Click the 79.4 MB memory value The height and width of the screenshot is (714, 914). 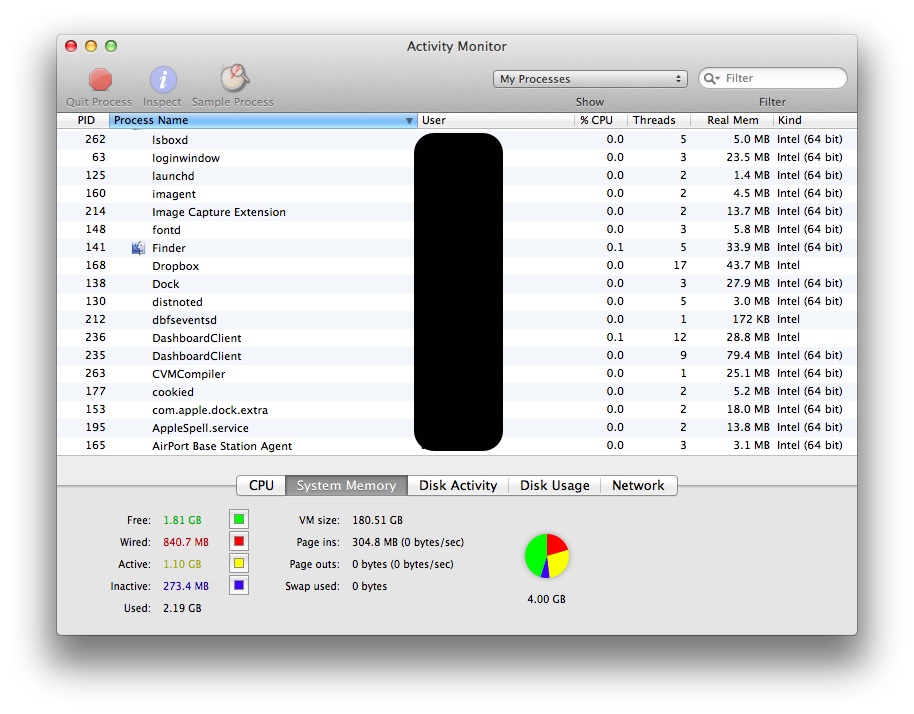coord(748,355)
